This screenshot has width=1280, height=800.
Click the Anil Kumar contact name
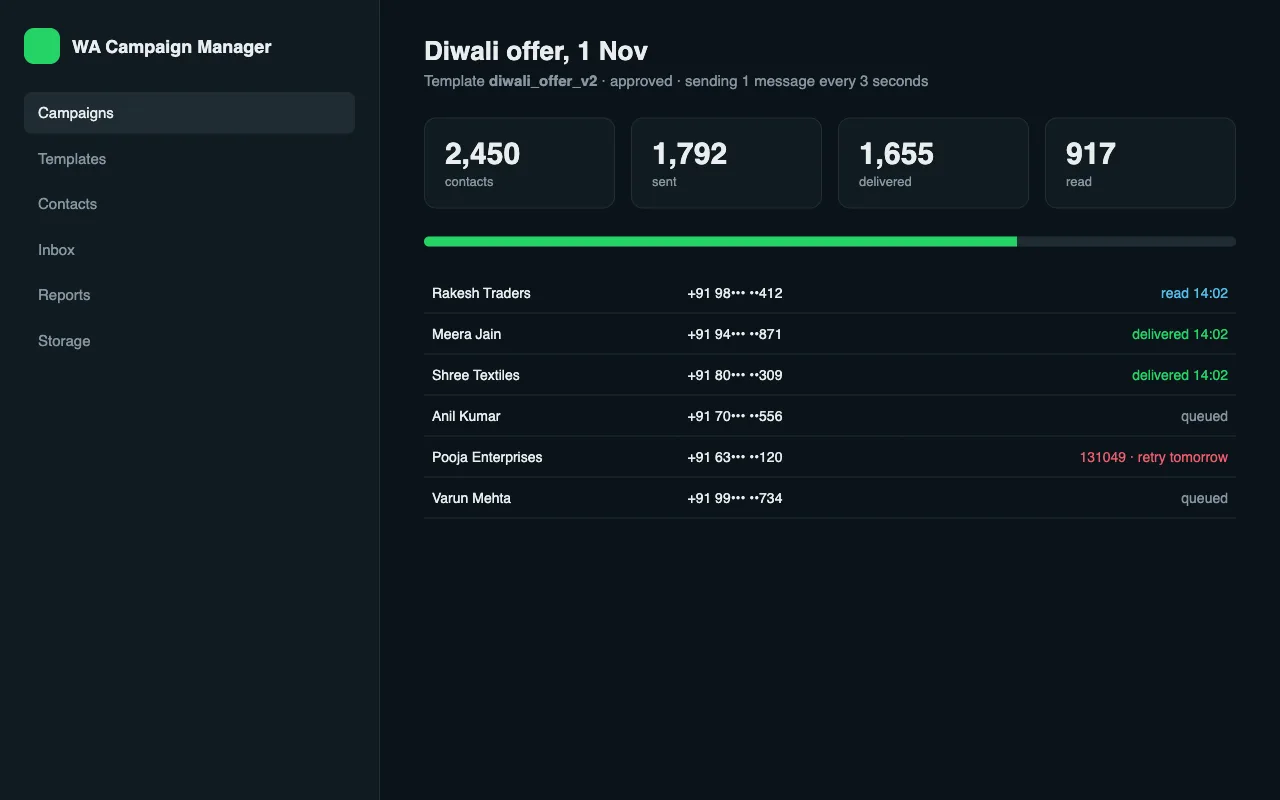click(466, 416)
